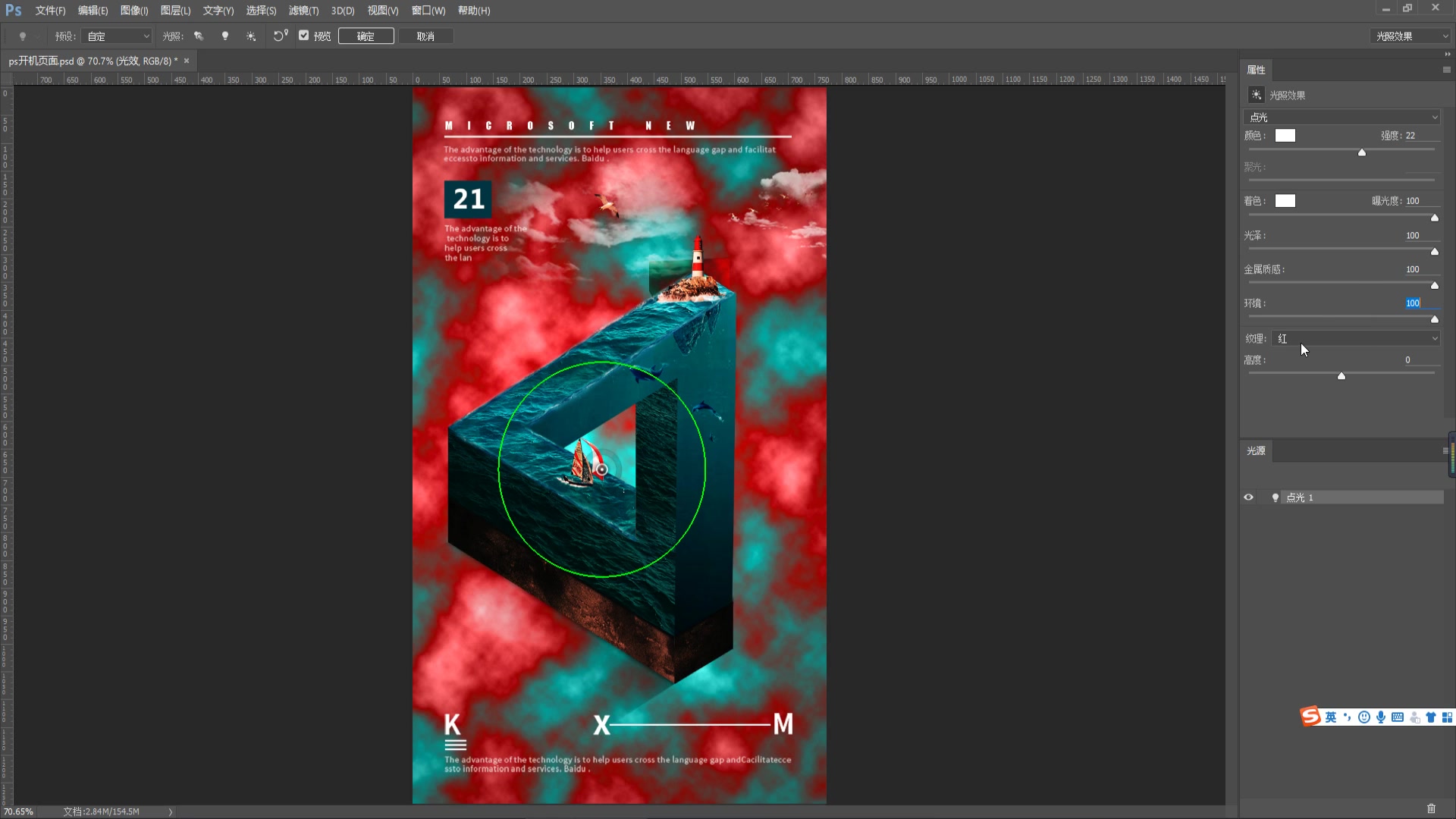Click the 取消 cancel button
Viewport: 1456px width, 819px height.
pyautogui.click(x=425, y=36)
